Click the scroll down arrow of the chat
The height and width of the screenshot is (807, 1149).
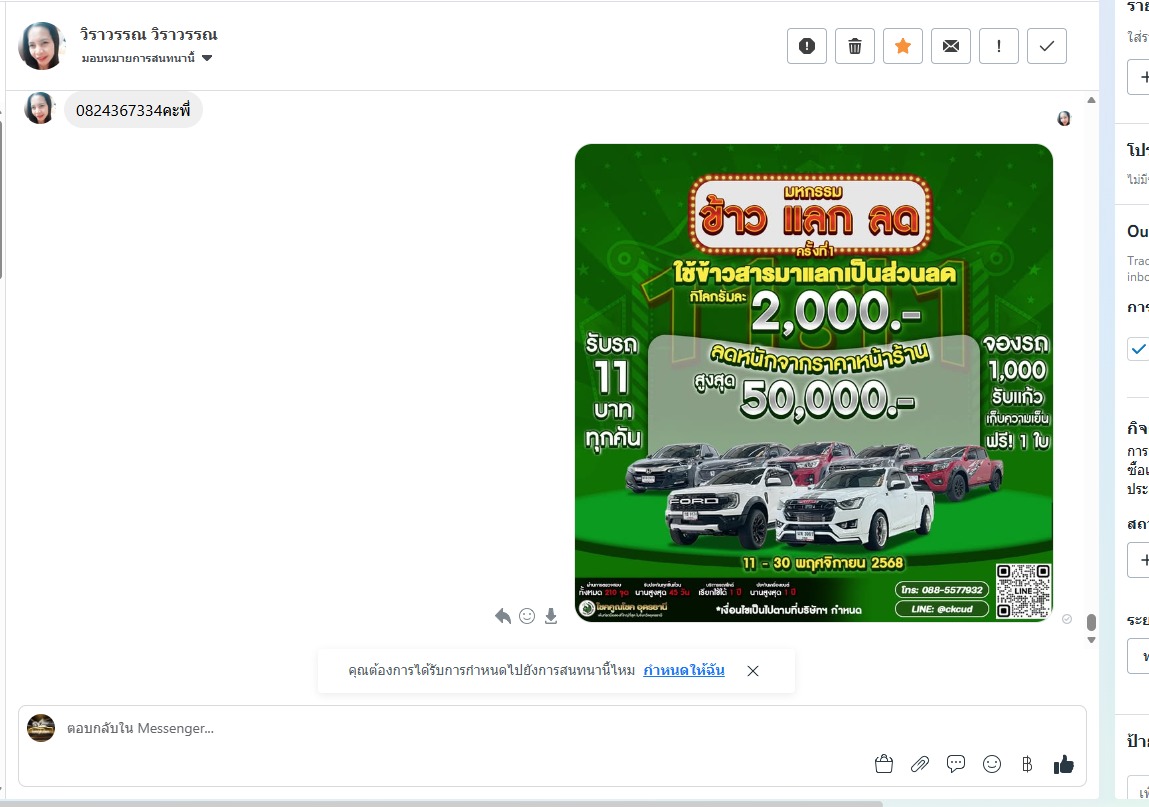click(x=1091, y=640)
